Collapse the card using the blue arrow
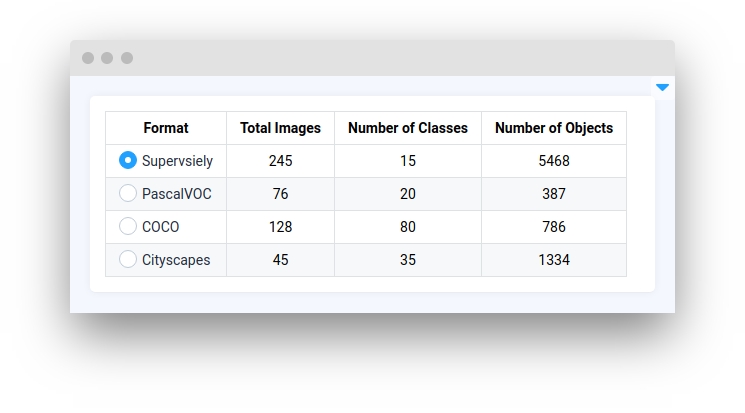 point(662,87)
